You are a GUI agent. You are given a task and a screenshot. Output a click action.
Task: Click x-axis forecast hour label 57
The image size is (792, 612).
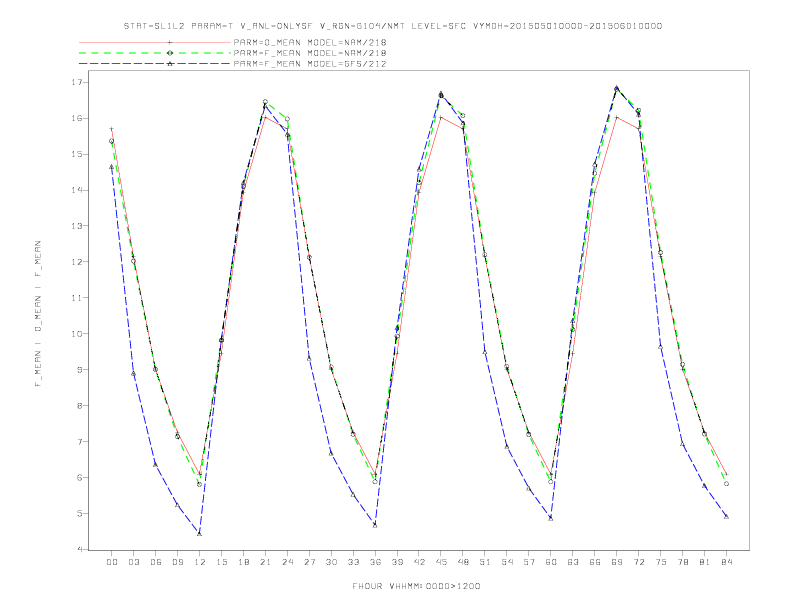[529, 562]
